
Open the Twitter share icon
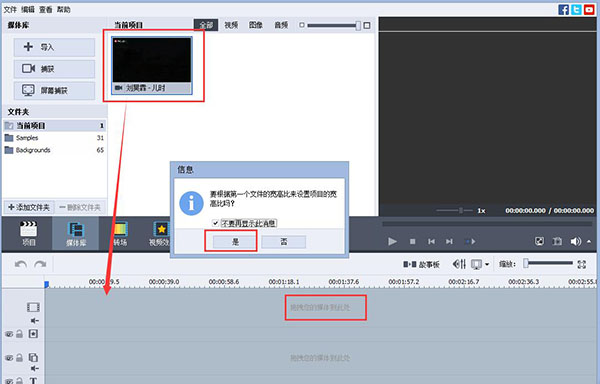[x=576, y=10]
